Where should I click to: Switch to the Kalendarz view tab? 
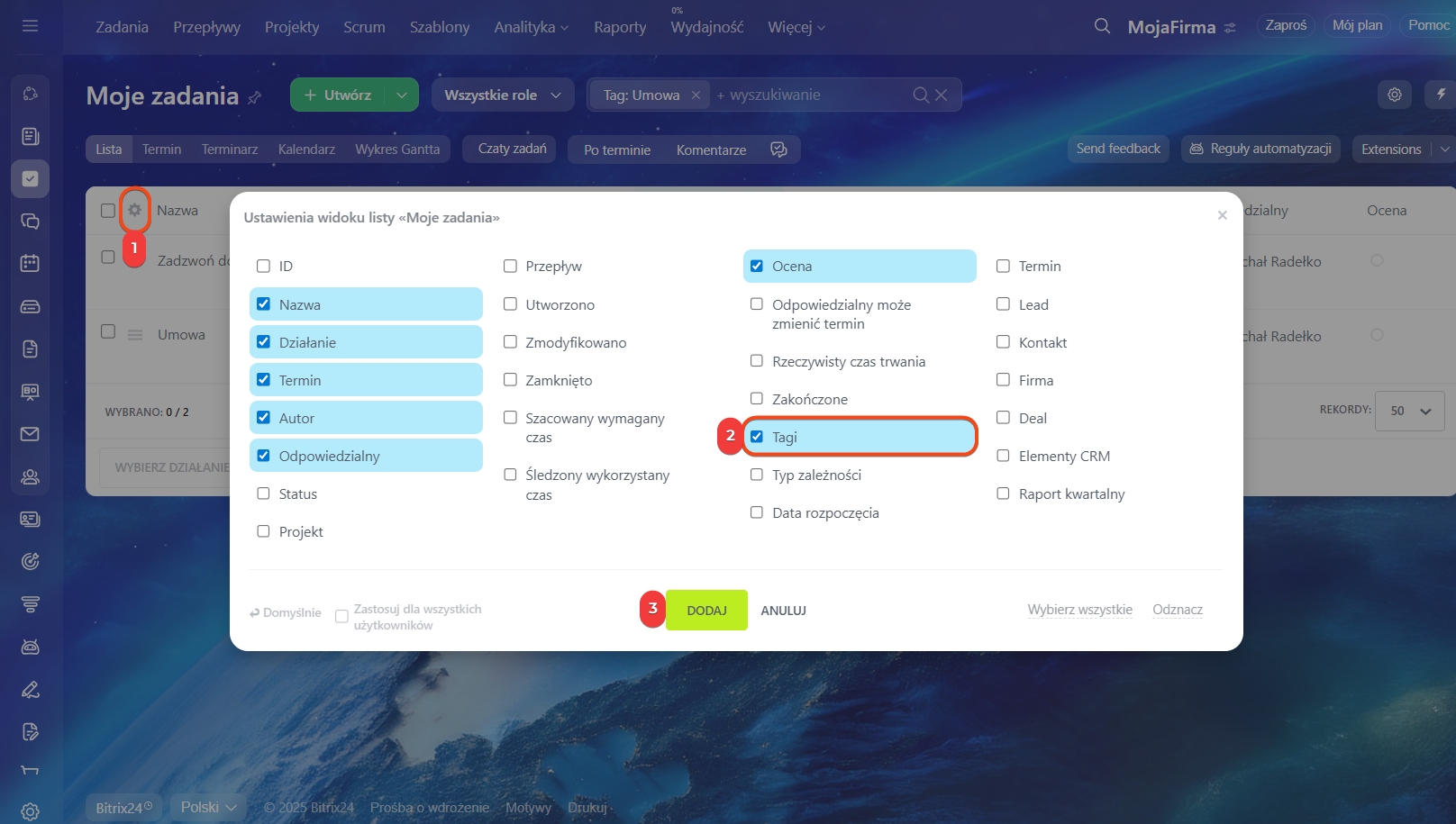pyautogui.click(x=306, y=149)
